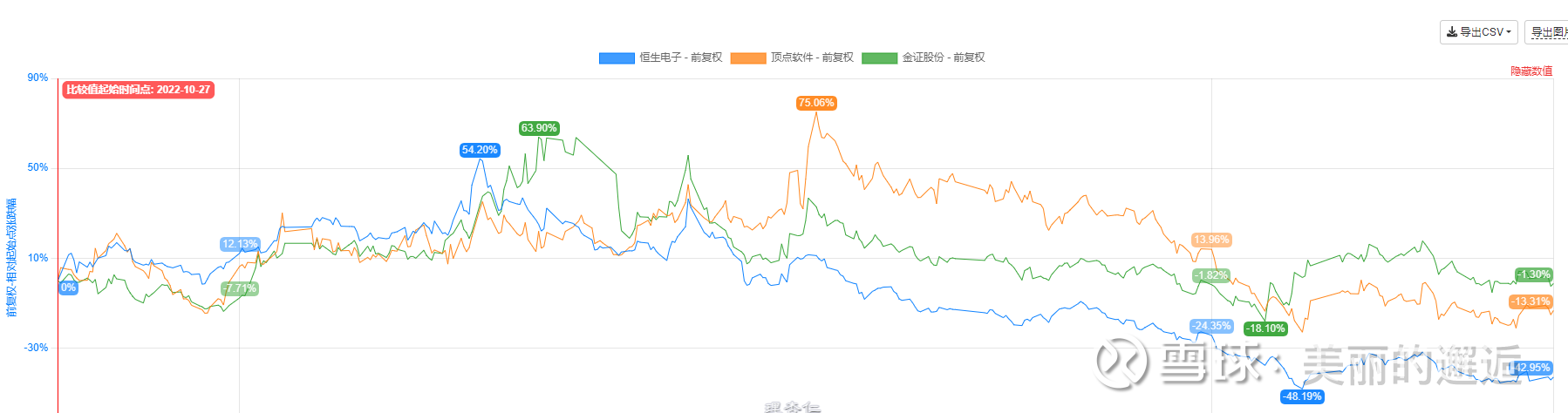Click the -18.10% green low label

point(1265,328)
